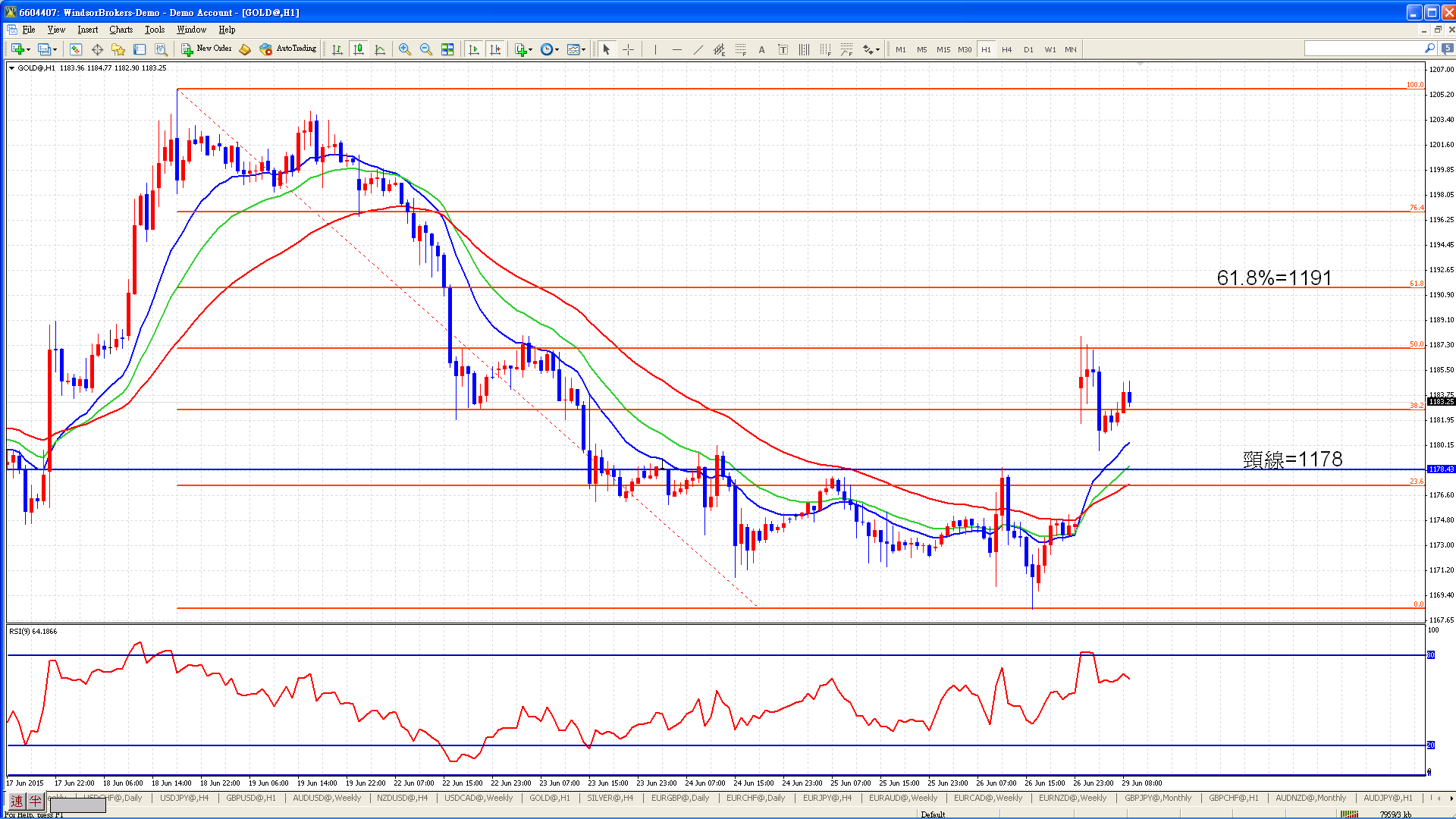Click in the search input field
Screen dimensions: 1456x819
point(1363,49)
